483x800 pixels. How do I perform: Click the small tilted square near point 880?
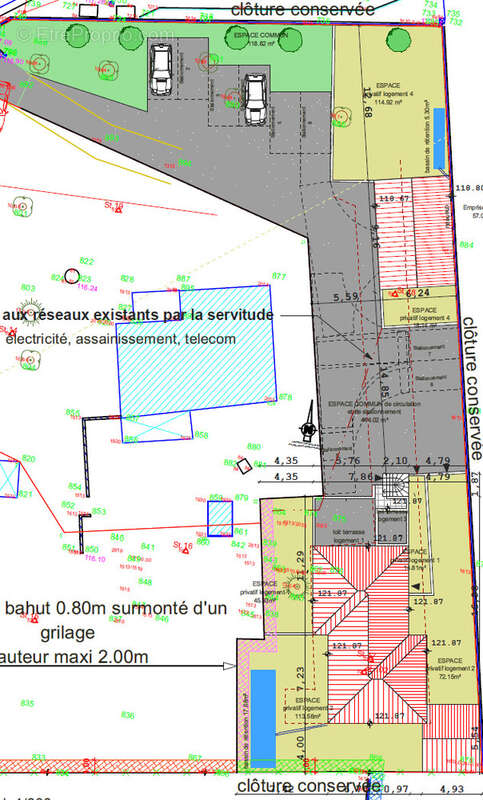pos(244,466)
